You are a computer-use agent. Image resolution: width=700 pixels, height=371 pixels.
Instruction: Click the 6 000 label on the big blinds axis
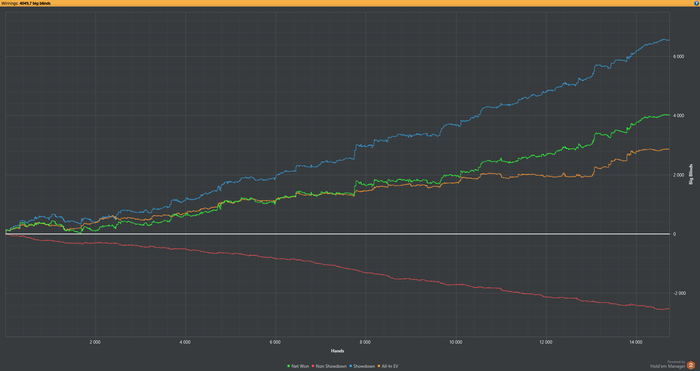678,57
